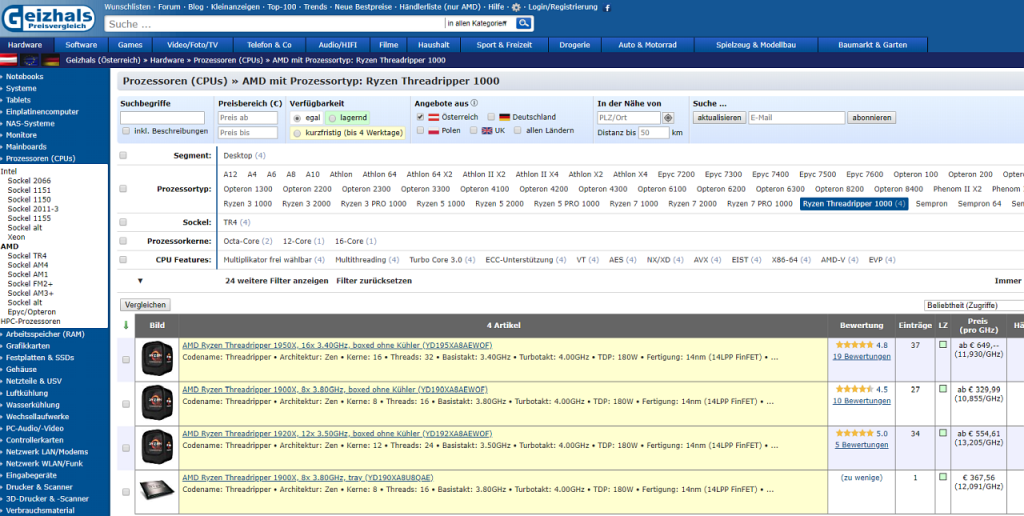
Task: Uncheck the Österreich offers checkbox
Action: click(421, 117)
